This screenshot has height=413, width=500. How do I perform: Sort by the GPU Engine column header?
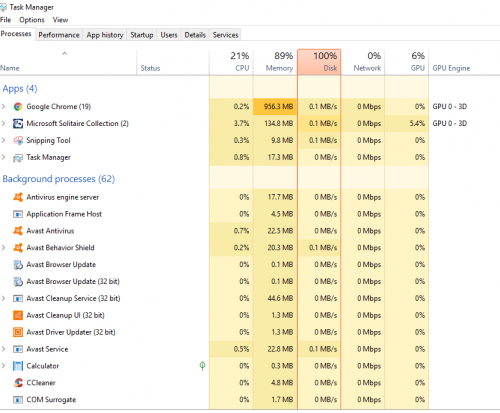click(x=464, y=62)
